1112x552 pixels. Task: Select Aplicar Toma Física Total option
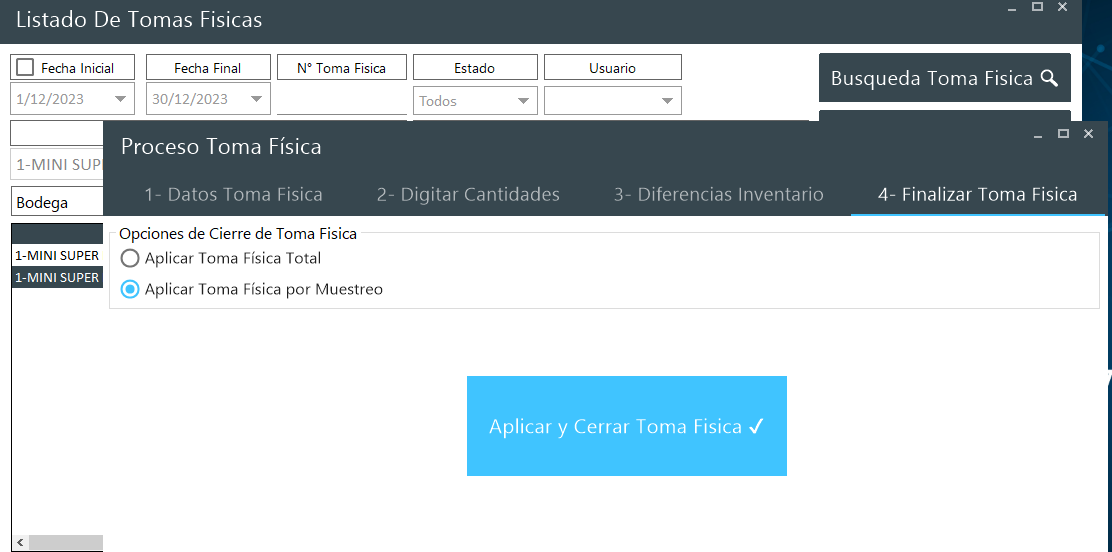point(130,258)
